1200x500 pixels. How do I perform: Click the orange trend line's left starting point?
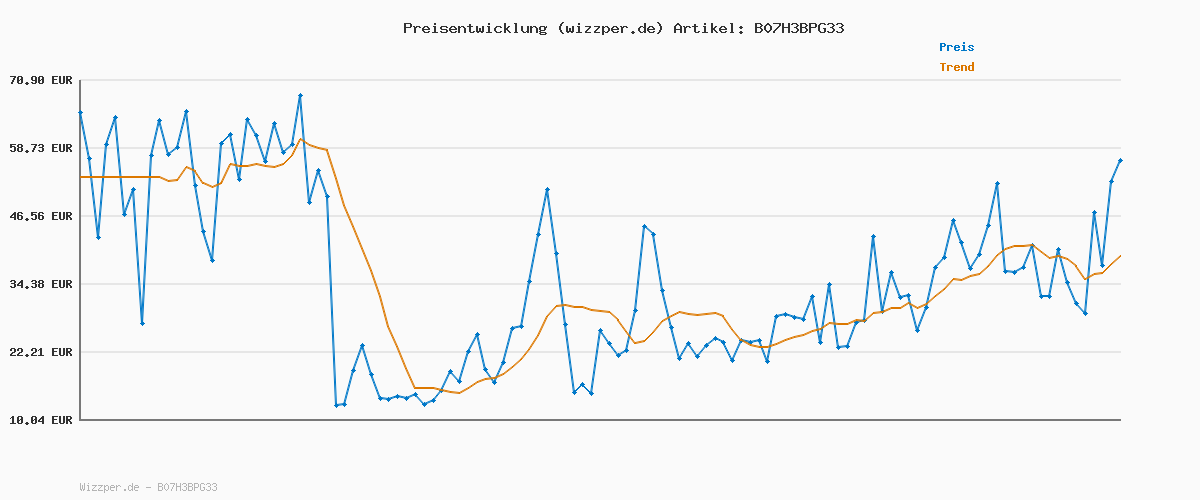(81, 177)
